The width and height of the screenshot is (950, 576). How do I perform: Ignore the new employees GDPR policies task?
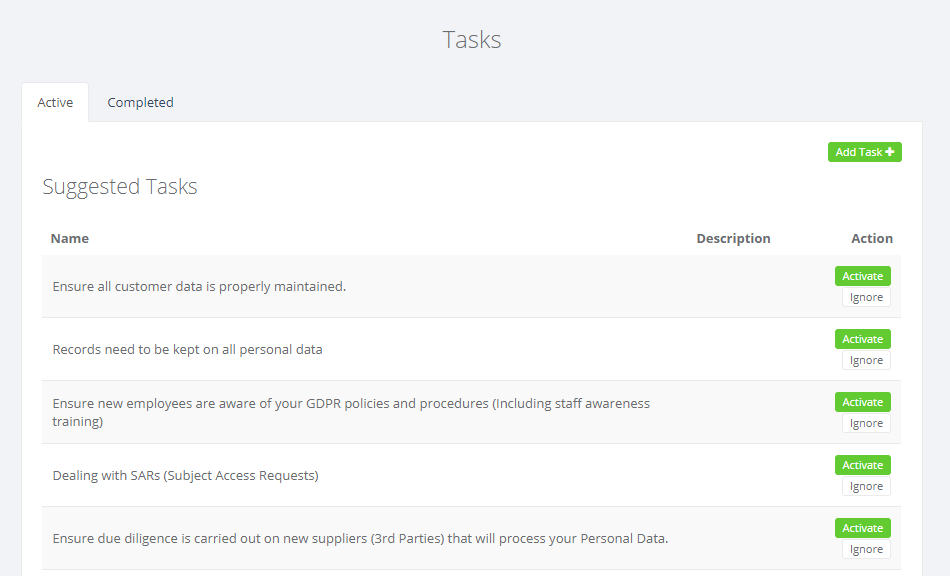pyautogui.click(x=866, y=423)
